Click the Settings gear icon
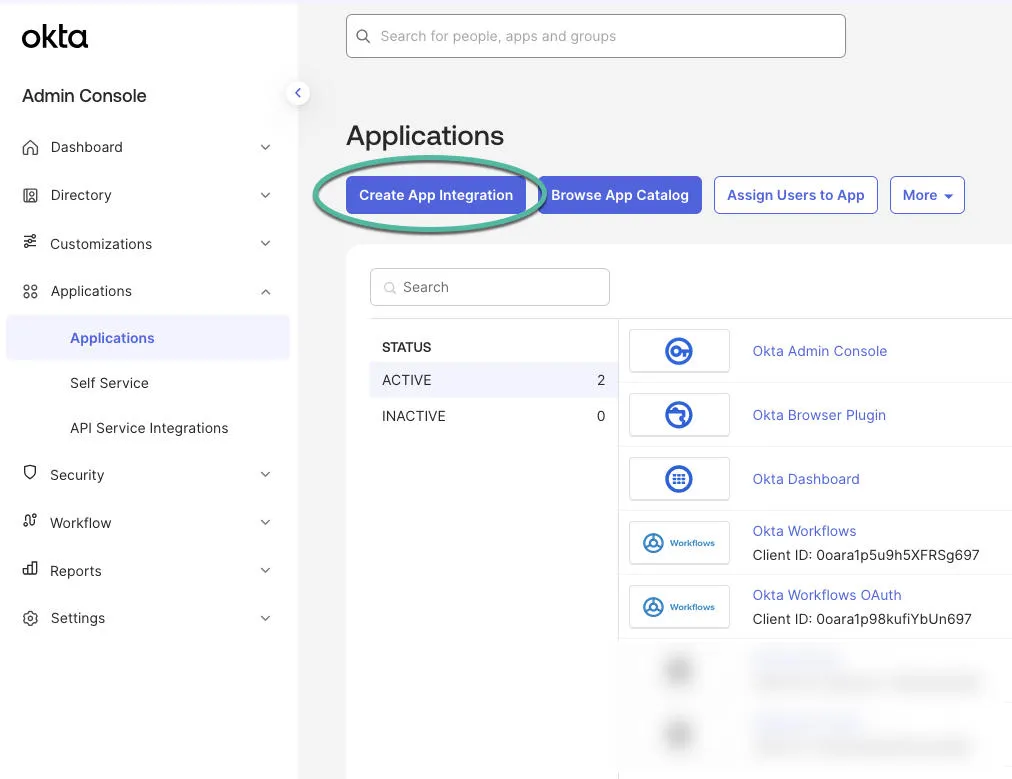Viewport: 1012px width, 779px height. point(30,618)
